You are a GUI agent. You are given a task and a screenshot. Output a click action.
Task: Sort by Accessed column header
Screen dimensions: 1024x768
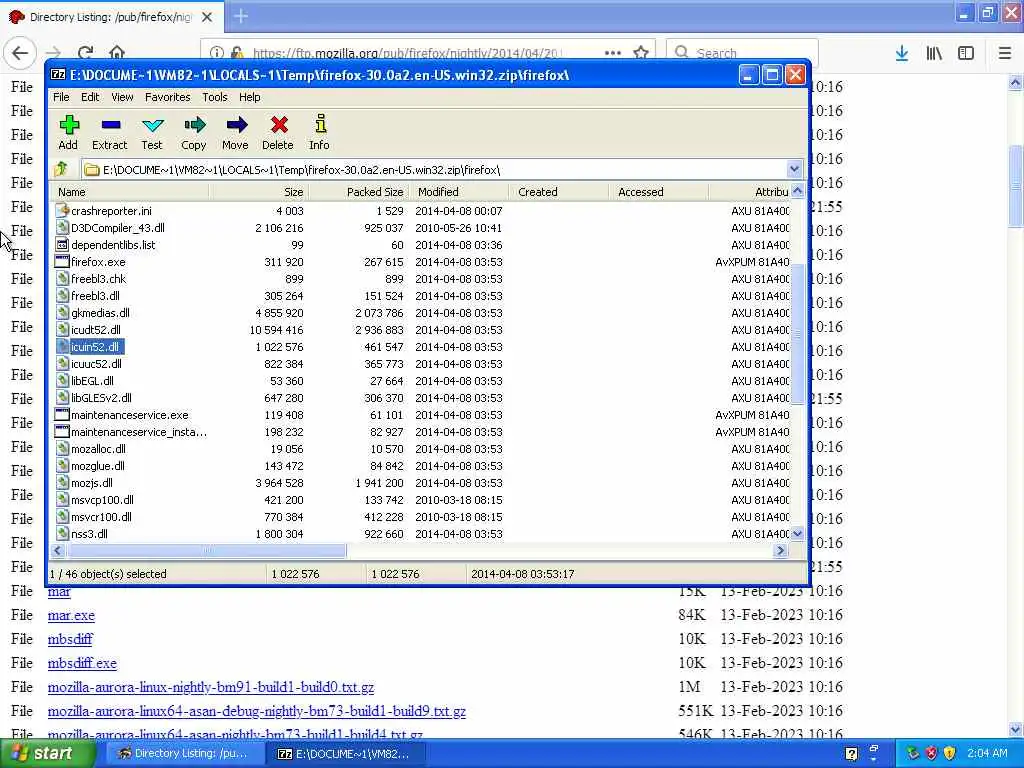[x=660, y=192]
